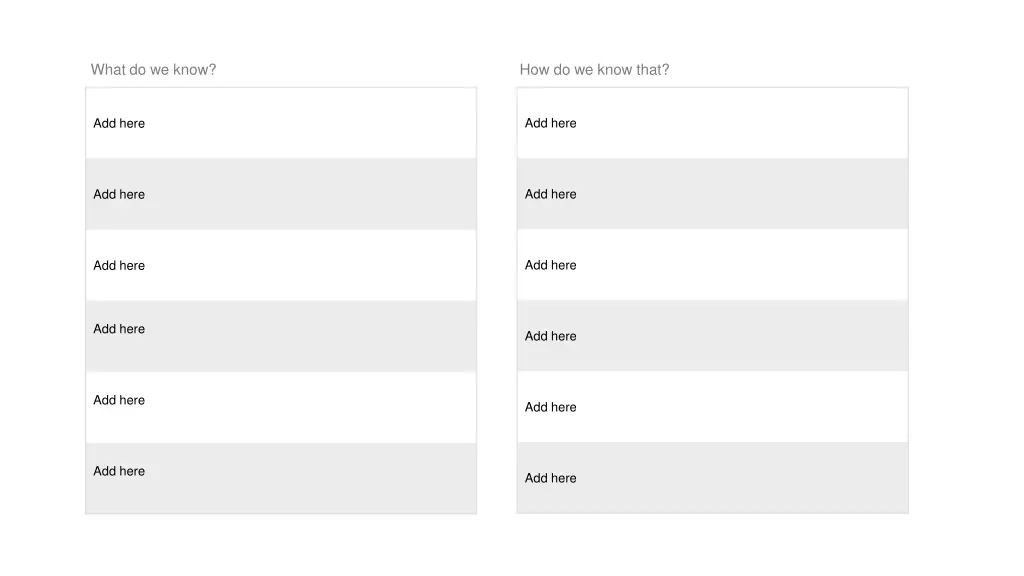Select third 'Add here' white cell in right table
The height and width of the screenshot is (576, 1024).
click(712, 265)
